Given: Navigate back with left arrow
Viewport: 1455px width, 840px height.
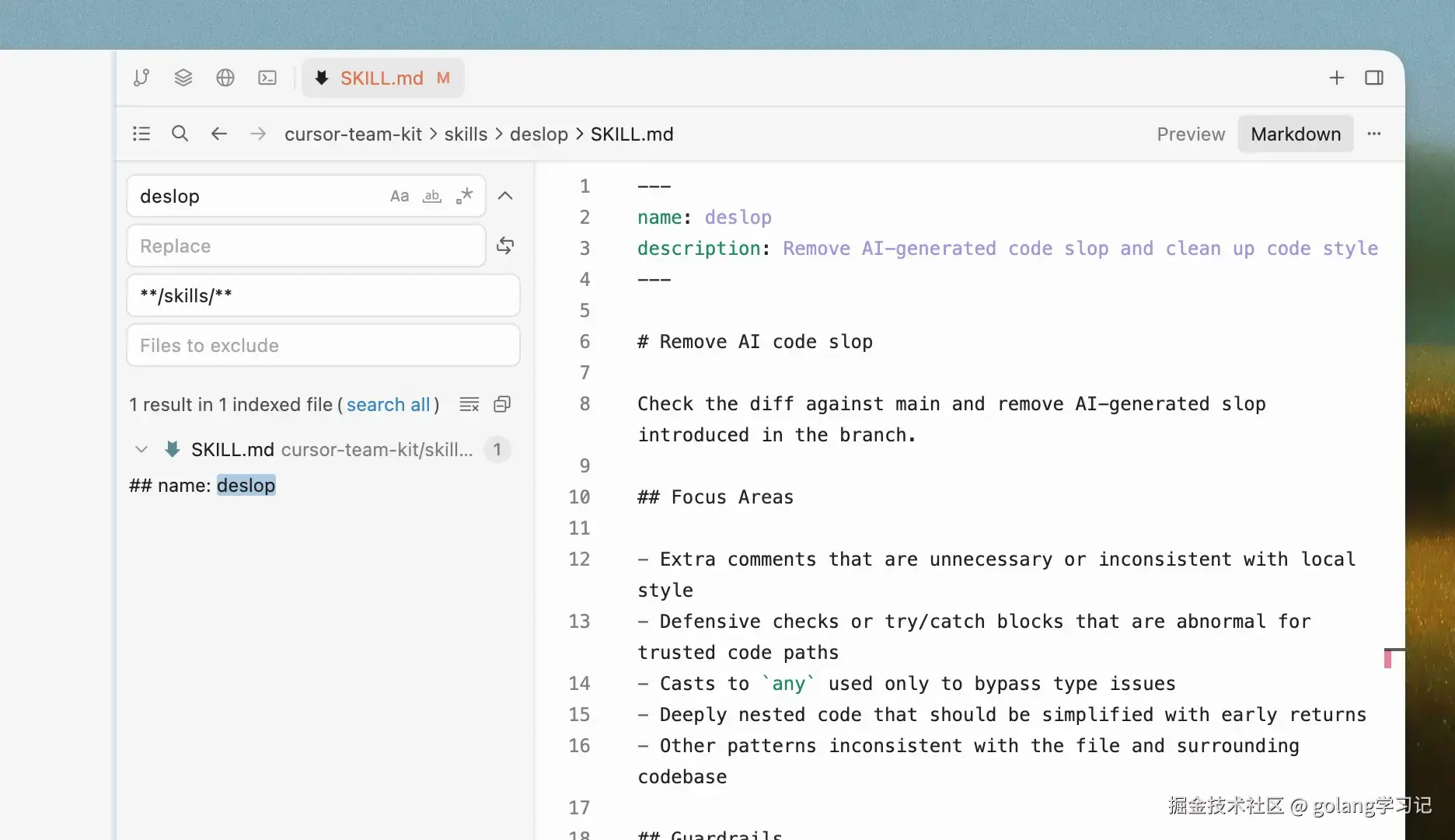Looking at the screenshot, I should pos(219,134).
